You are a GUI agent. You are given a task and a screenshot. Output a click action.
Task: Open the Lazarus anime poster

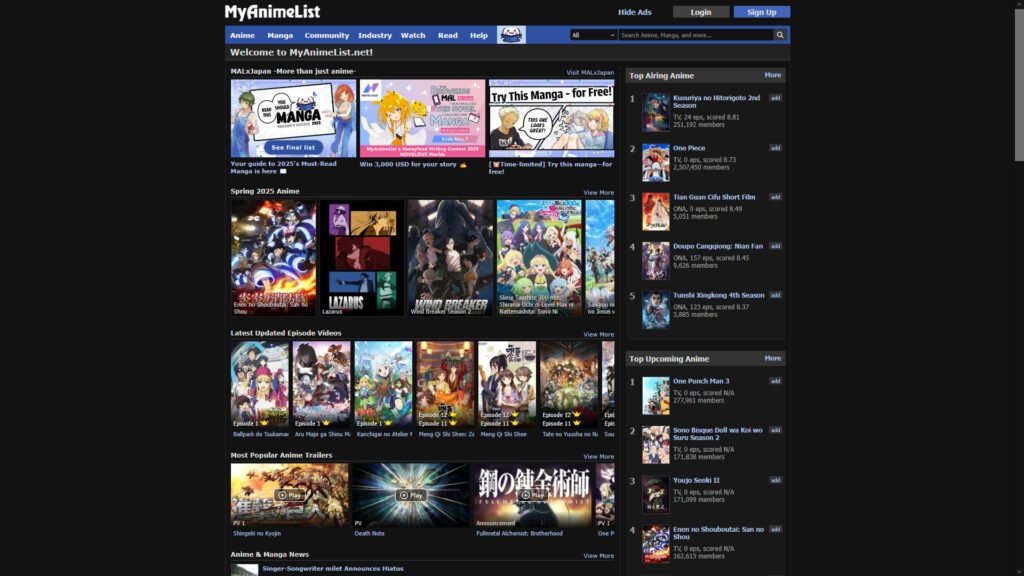pos(362,258)
